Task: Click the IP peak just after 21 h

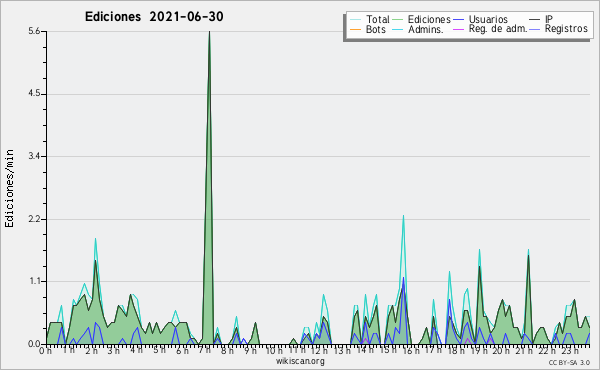Action: tap(528, 256)
